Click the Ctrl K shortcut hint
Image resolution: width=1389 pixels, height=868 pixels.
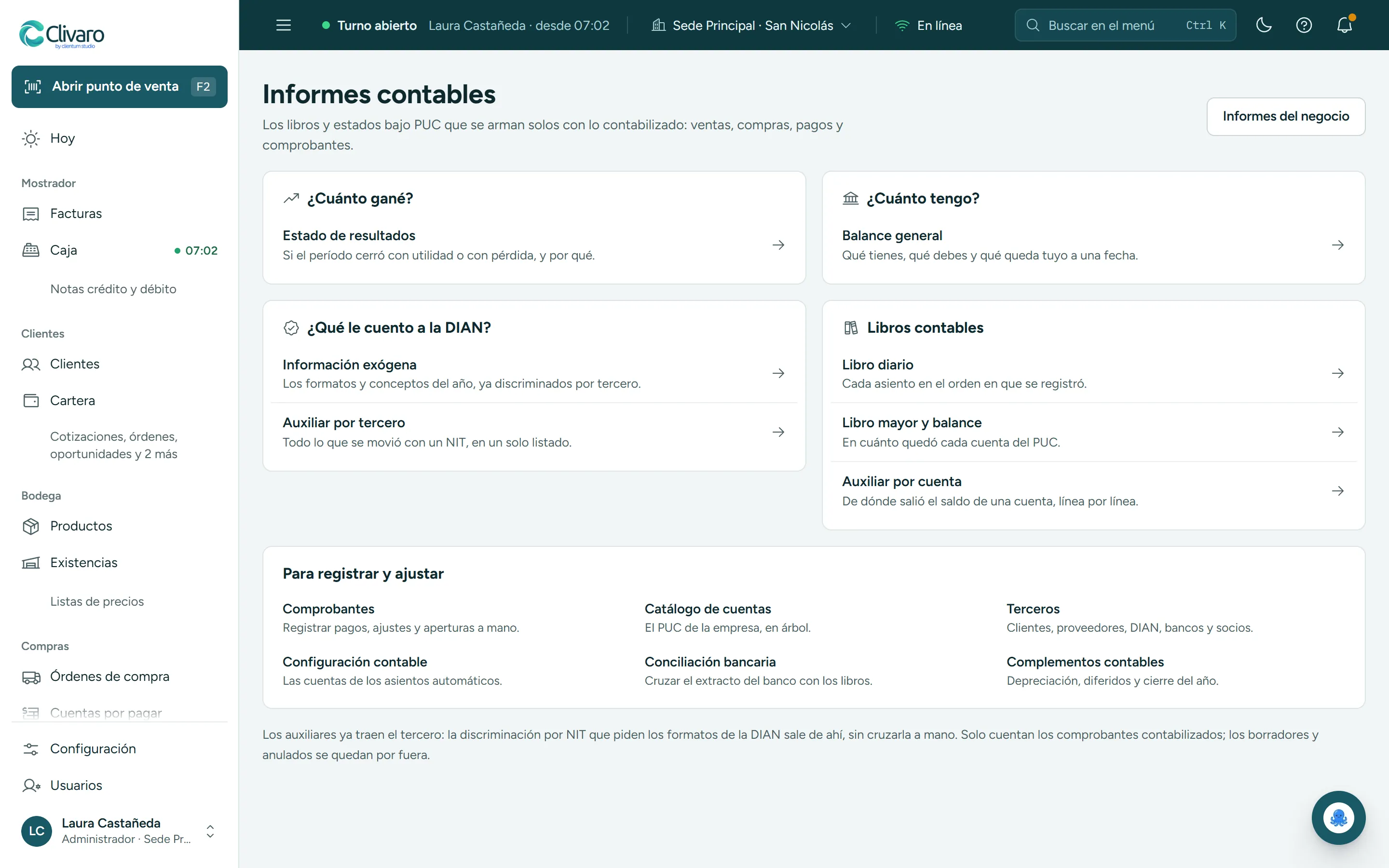tap(1206, 25)
